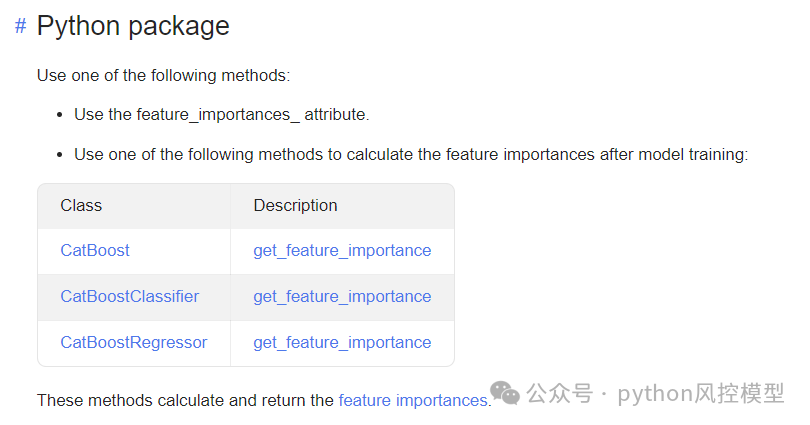
Task: Follow the "feature importances" link
Action: 412,400
